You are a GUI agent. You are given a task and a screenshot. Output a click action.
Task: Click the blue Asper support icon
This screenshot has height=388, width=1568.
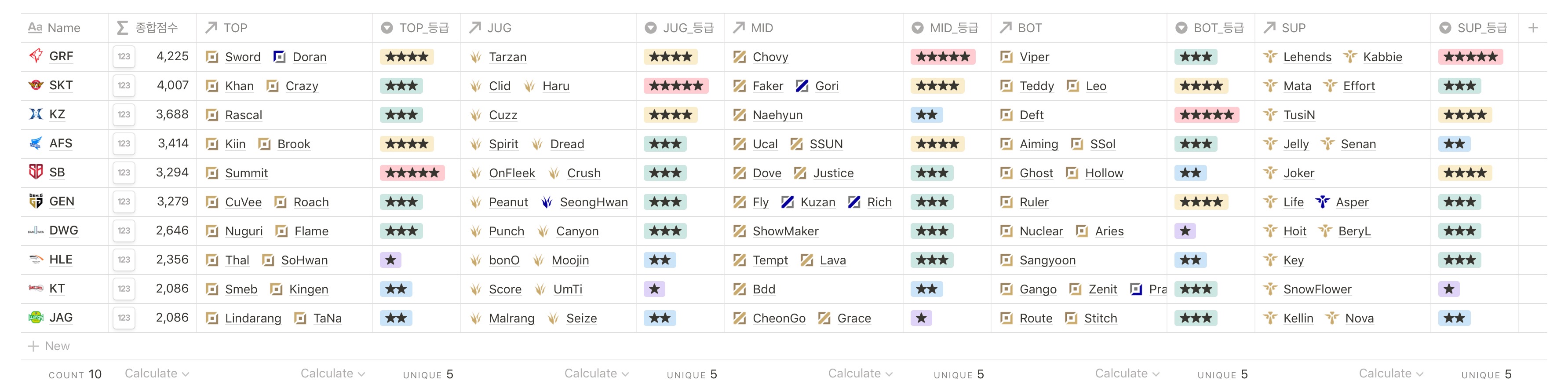pos(1323,201)
